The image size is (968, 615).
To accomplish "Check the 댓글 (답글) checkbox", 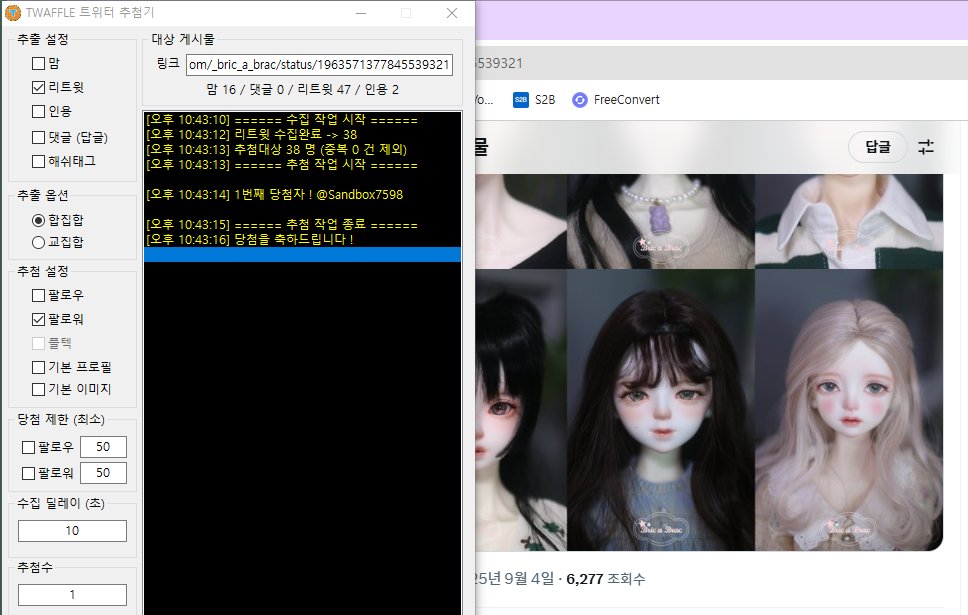I will [38, 137].
